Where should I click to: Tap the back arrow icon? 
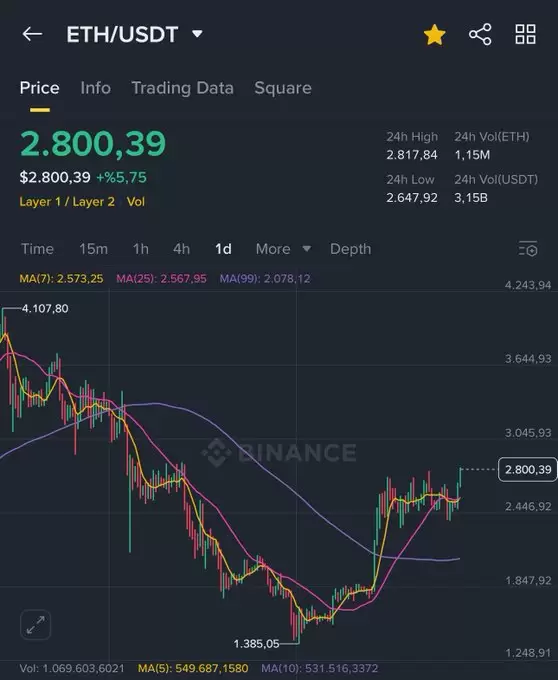coord(32,34)
